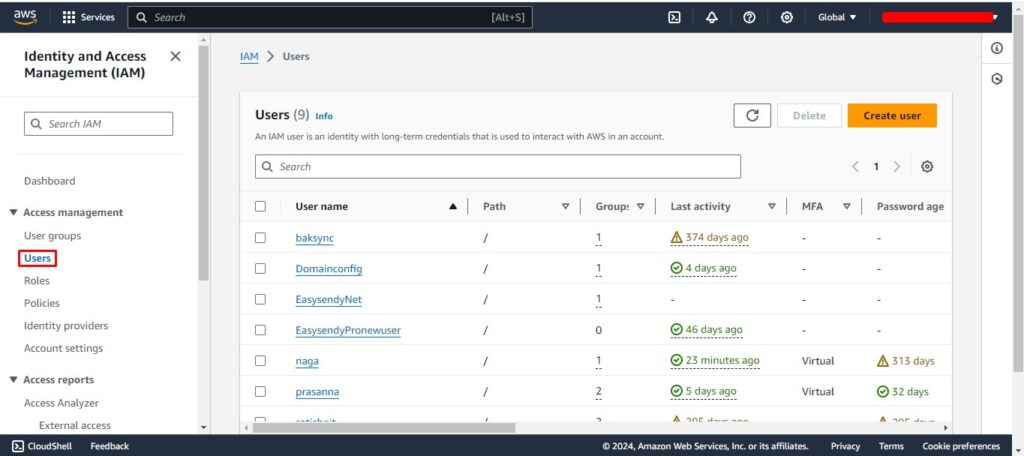Select the prasanna user checkbox
Image resolution: width=1024 pixels, height=456 pixels.
[x=261, y=391]
